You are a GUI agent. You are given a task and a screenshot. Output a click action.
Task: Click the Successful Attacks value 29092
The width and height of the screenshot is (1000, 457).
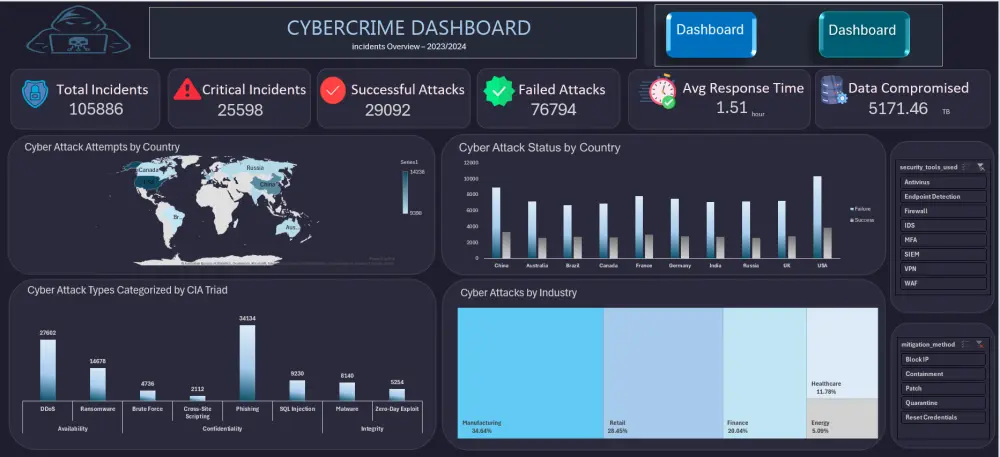coord(388,110)
